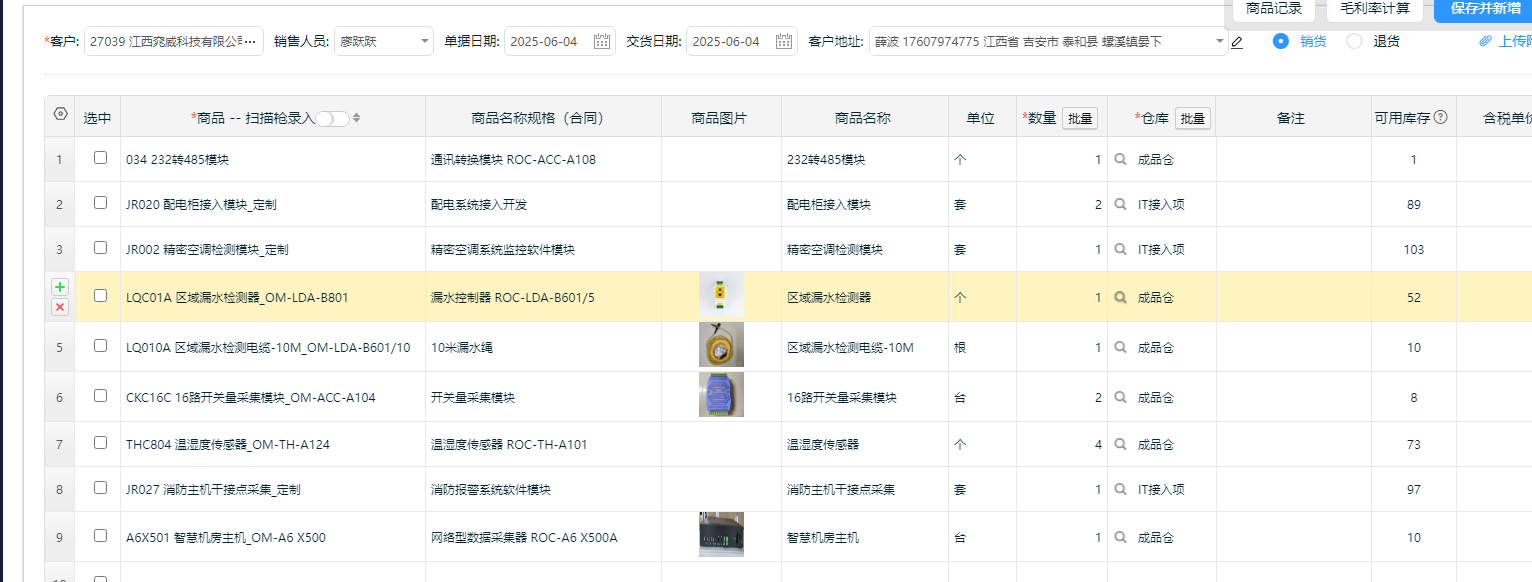
Task: Click the 批量 button beside 数量 header
Action: click(x=1080, y=118)
